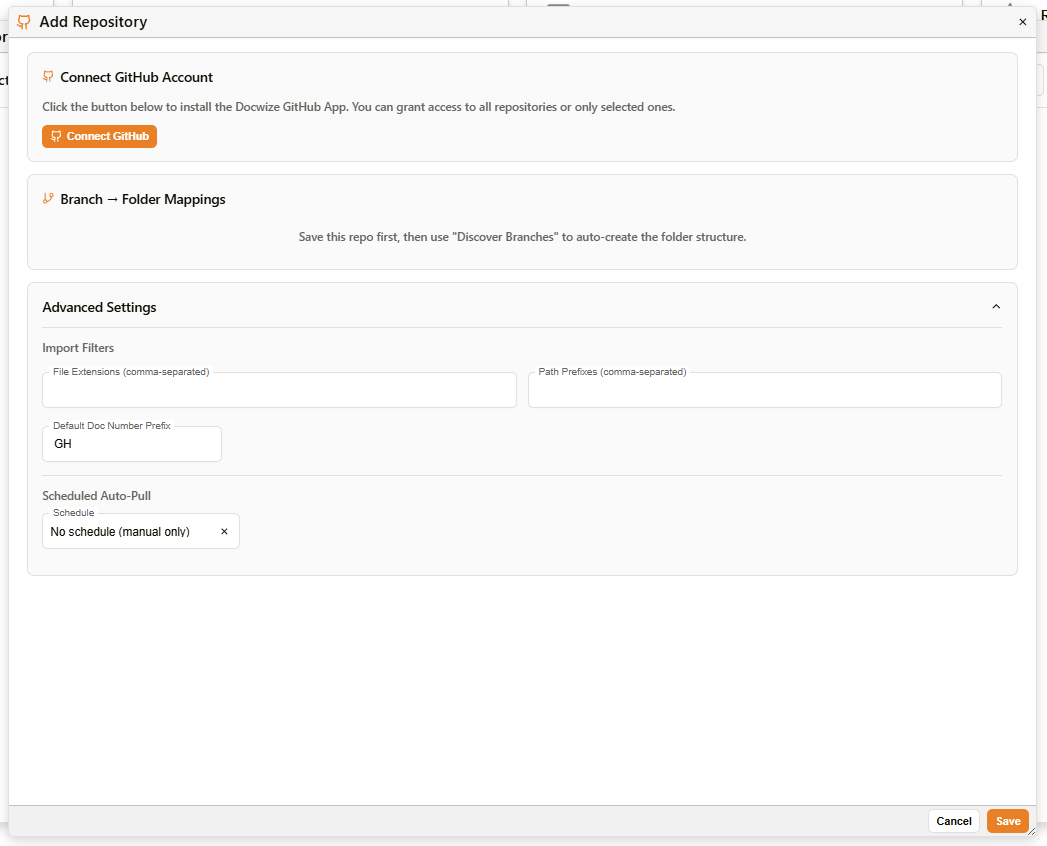Click the branch icon beside Folder Mappings
The image size is (1047, 846).
[x=48, y=198]
